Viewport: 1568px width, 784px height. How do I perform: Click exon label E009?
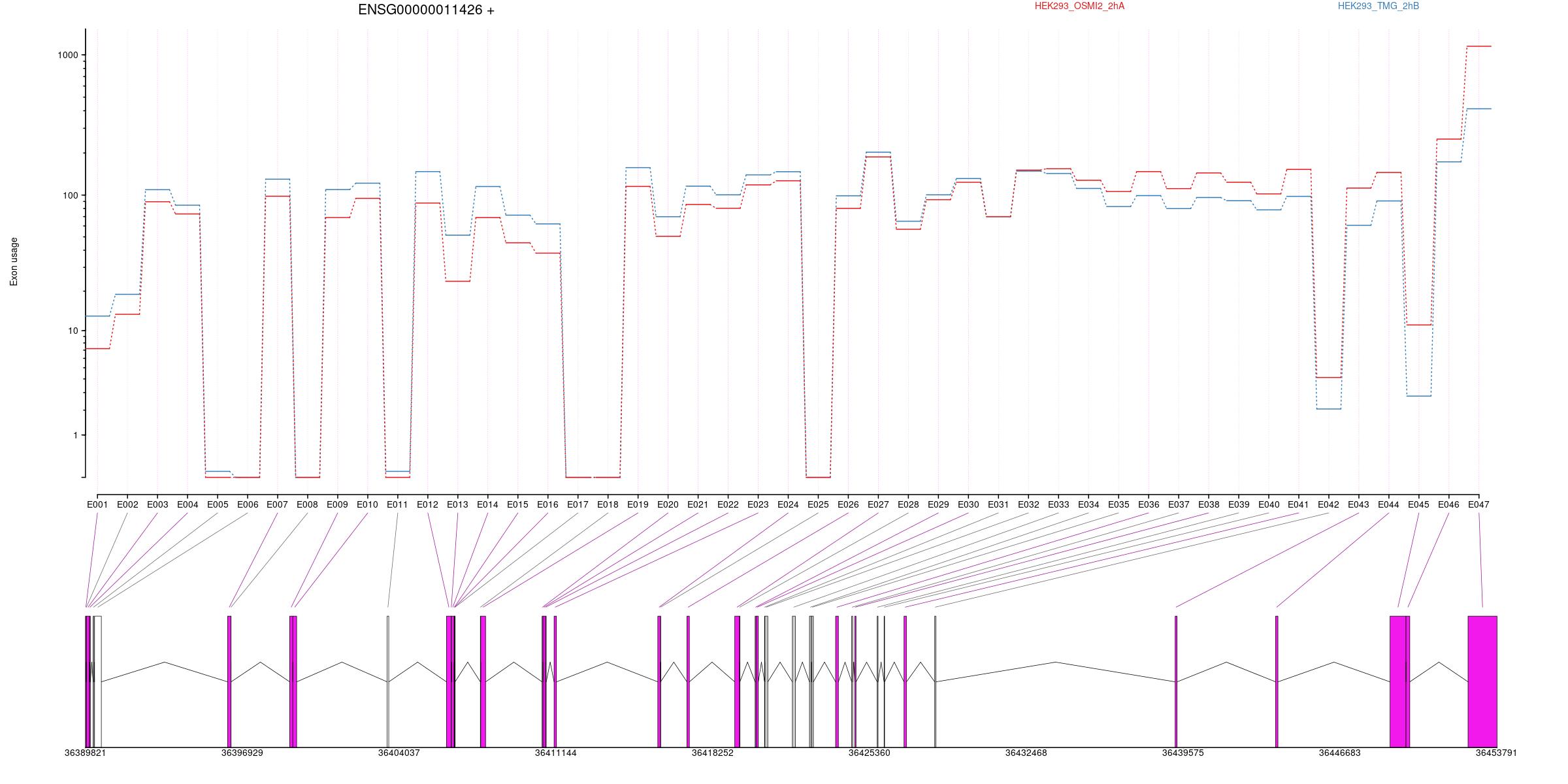338,504
